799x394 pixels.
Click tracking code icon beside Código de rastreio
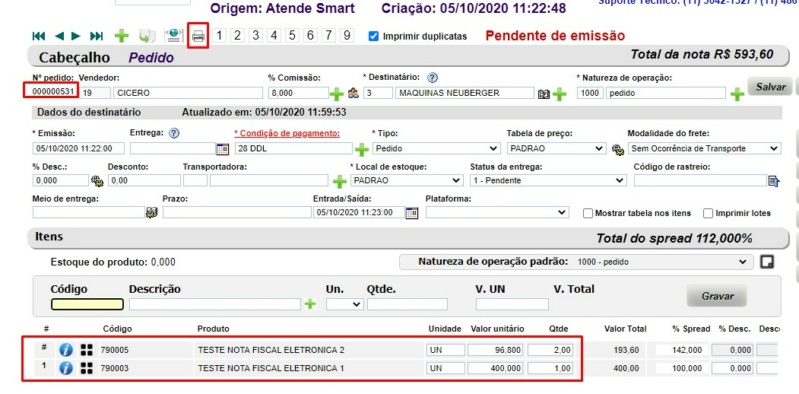774,180
